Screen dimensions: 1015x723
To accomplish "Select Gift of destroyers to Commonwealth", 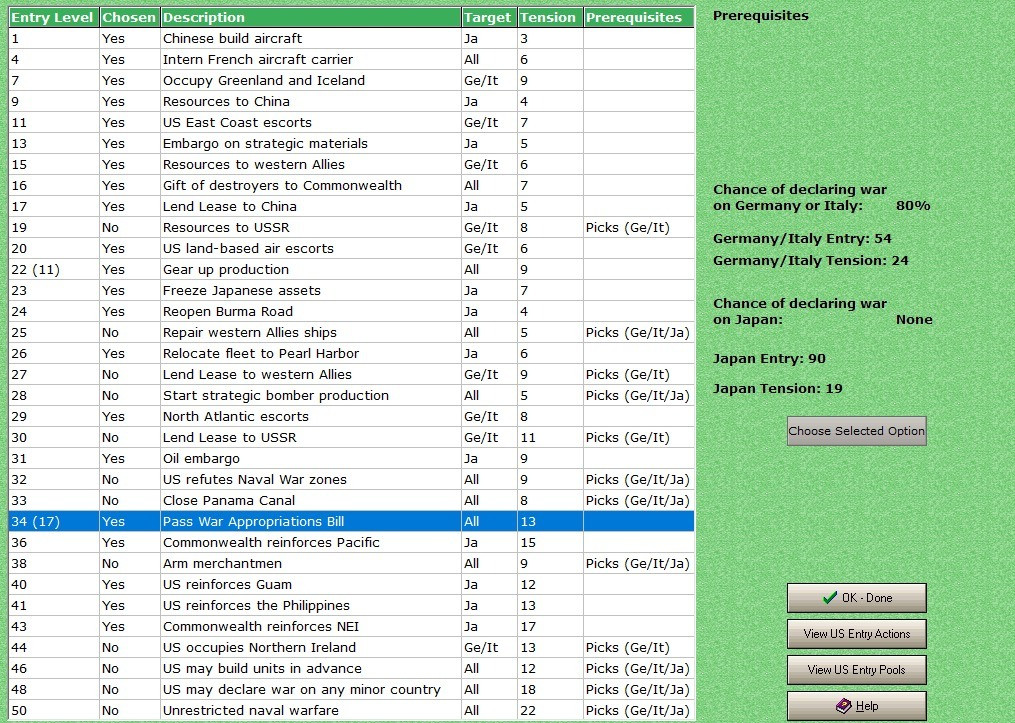I will click(x=351, y=185).
